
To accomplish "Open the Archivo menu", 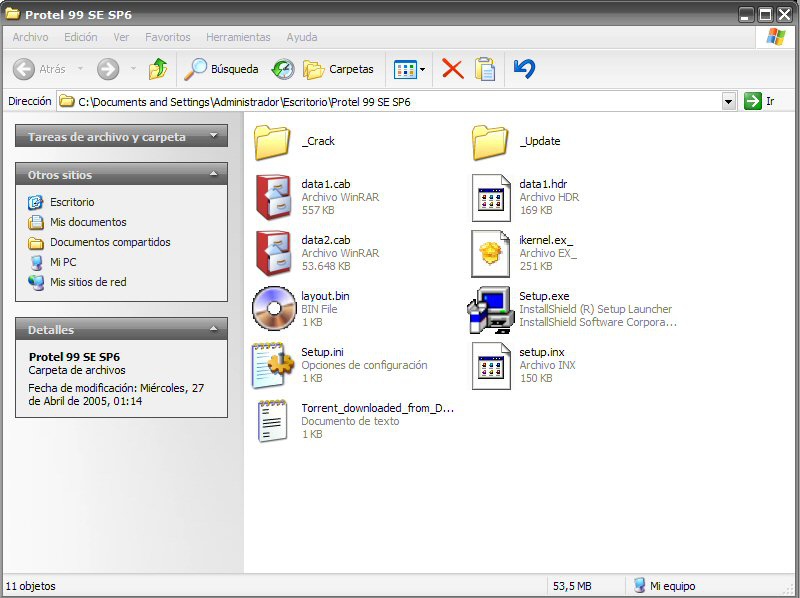I will (31, 37).
